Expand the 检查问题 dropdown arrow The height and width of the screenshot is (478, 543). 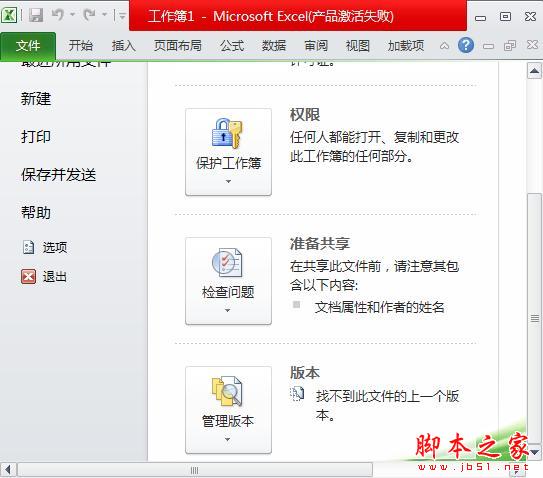coord(228,310)
